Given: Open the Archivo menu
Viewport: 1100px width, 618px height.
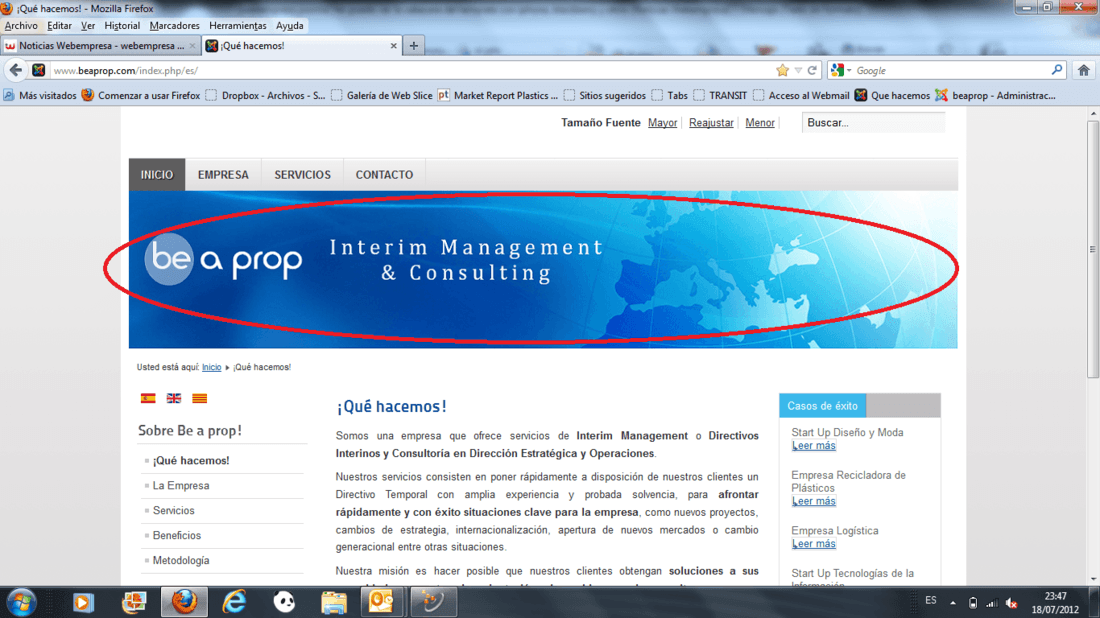Looking at the screenshot, I should (21, 25).
